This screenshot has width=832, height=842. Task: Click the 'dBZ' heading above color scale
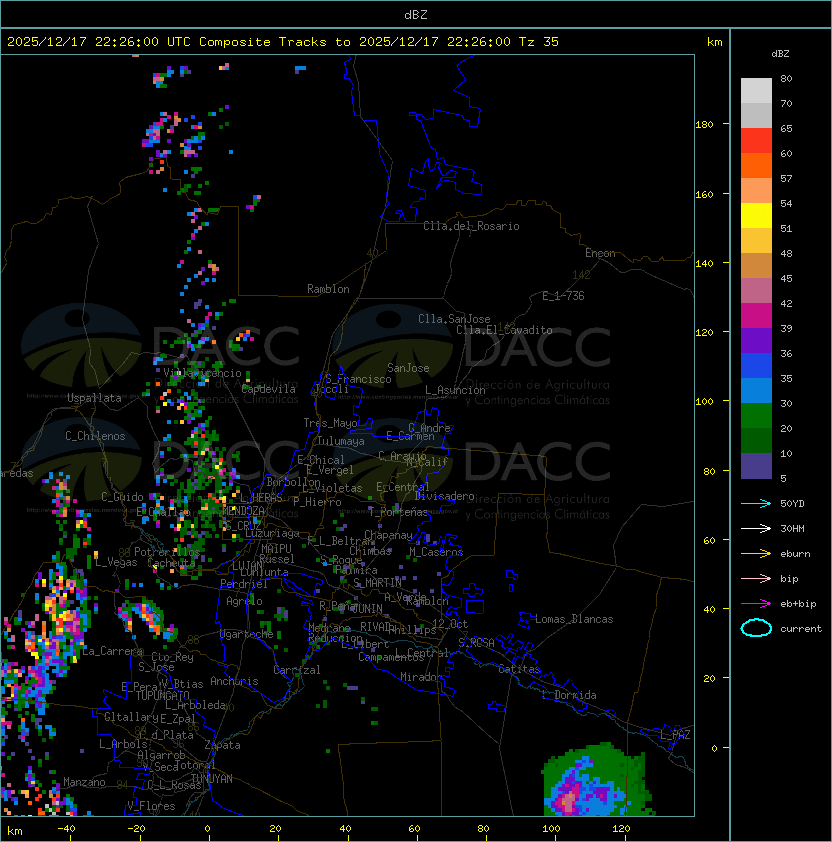click(780, 54)
